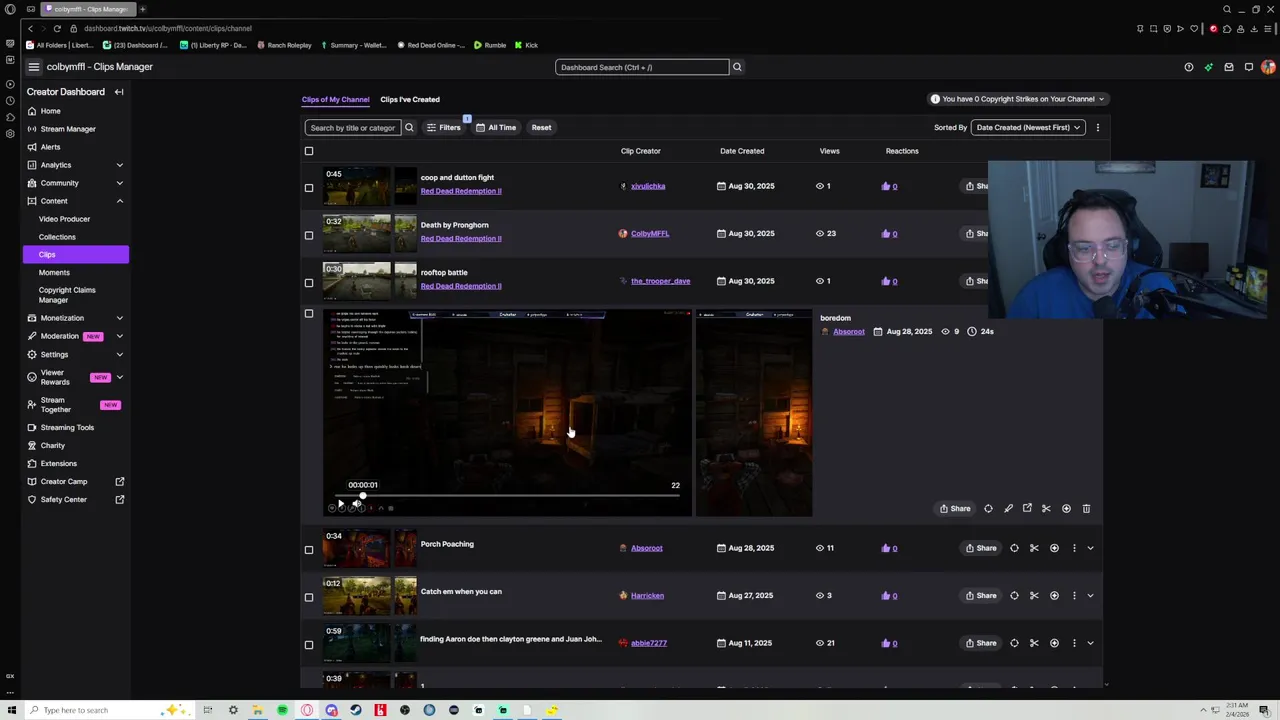1280x720 pixels.
Task: Open Copyright Claims Manager in sidebar
Action: coord(67,295)
